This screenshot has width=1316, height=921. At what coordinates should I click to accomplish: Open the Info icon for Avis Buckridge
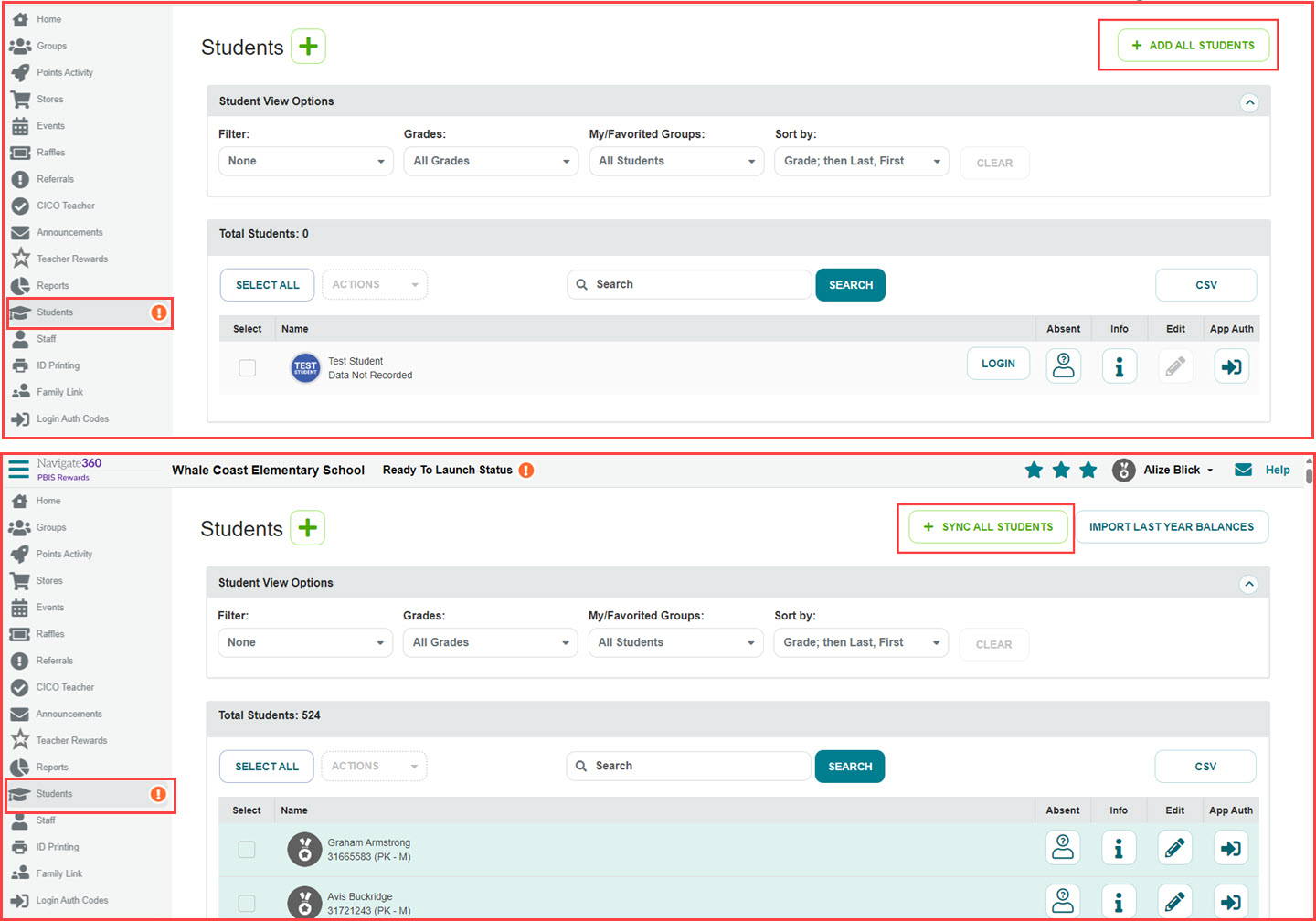1119,902
